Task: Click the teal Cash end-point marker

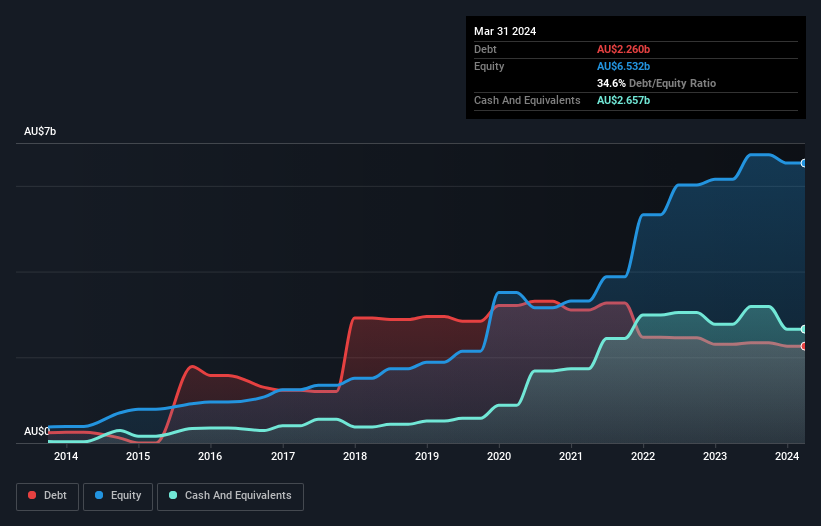Action: 804,329
